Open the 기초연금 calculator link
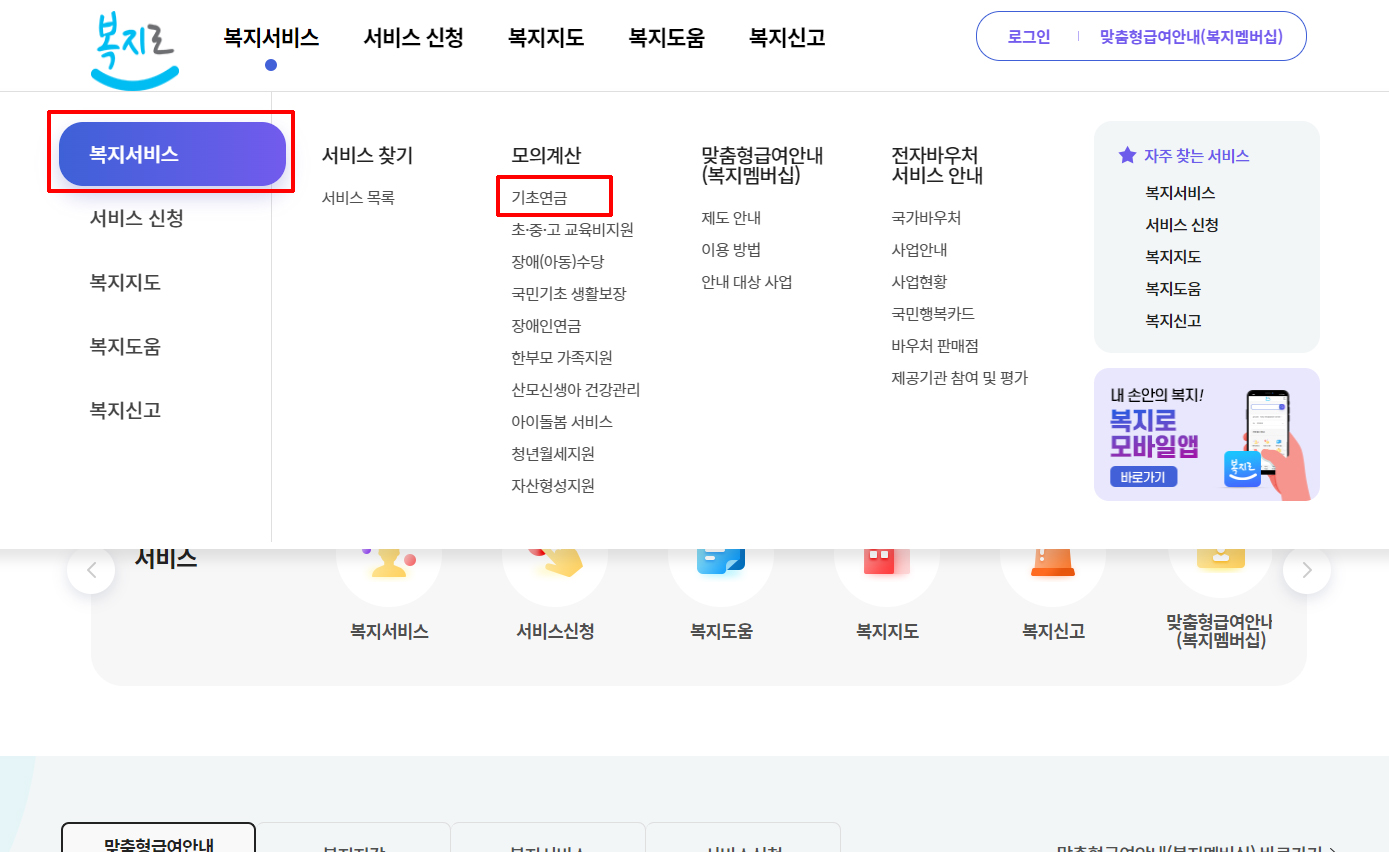 coord(554,195)
